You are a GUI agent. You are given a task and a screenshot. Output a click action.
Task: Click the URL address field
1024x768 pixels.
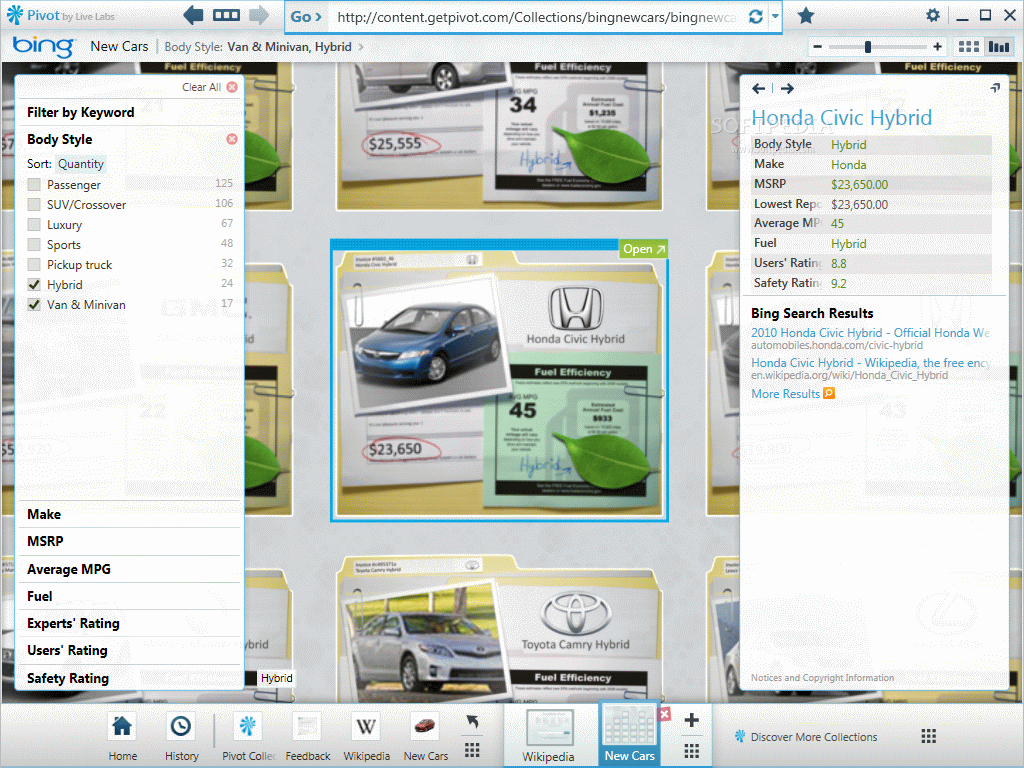[x=536, y=17]
